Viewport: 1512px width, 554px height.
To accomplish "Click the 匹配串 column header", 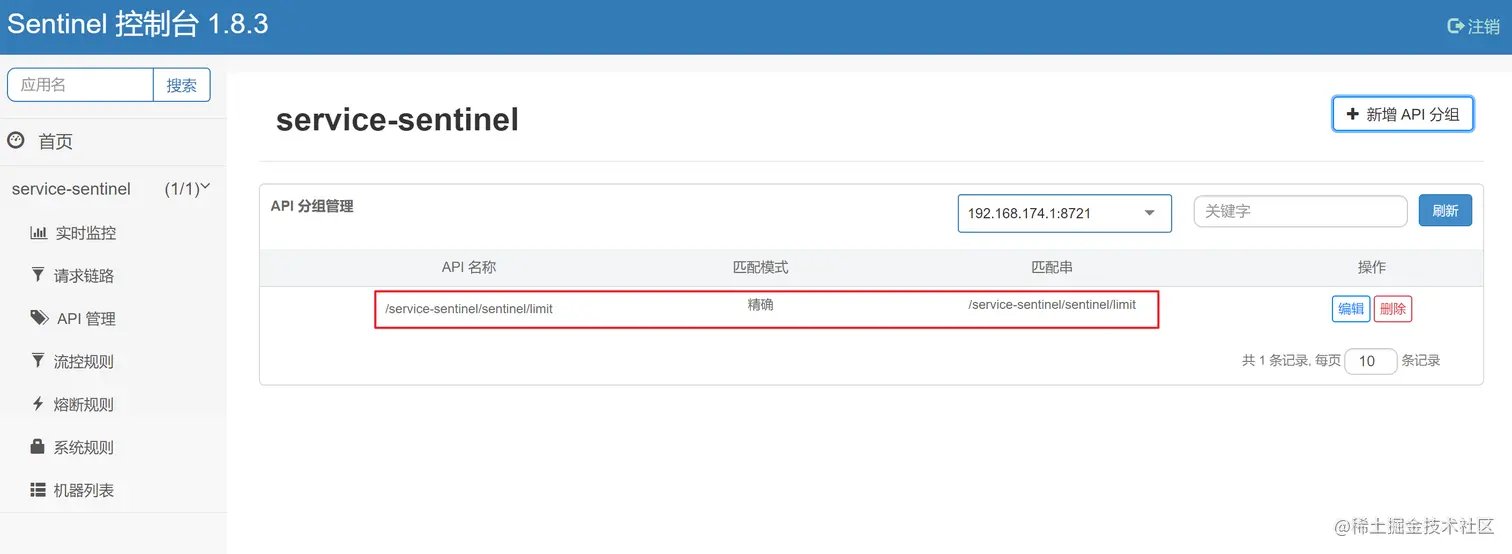I will 1052,267.
